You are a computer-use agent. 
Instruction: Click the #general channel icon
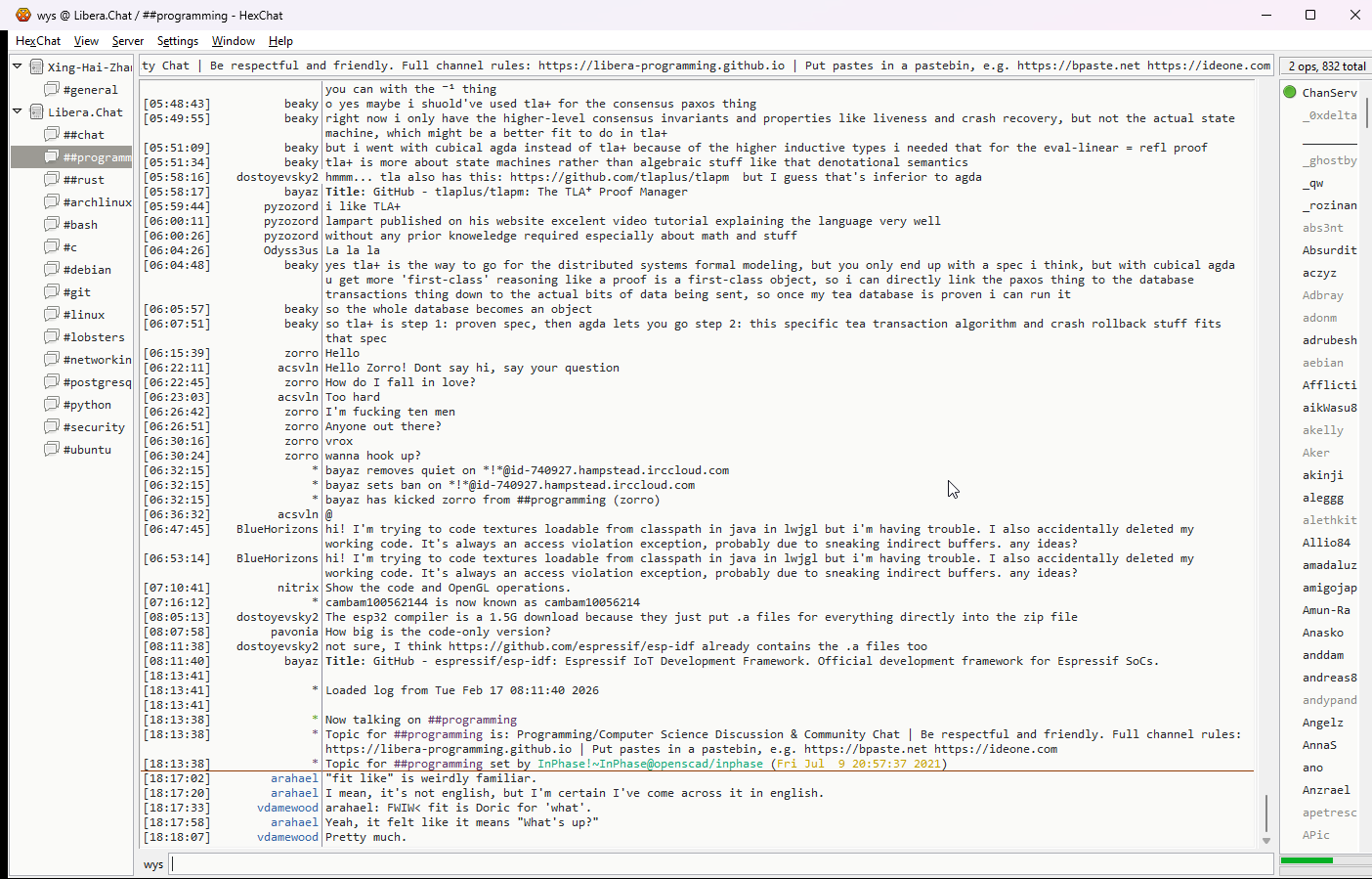tap(52, 89)
